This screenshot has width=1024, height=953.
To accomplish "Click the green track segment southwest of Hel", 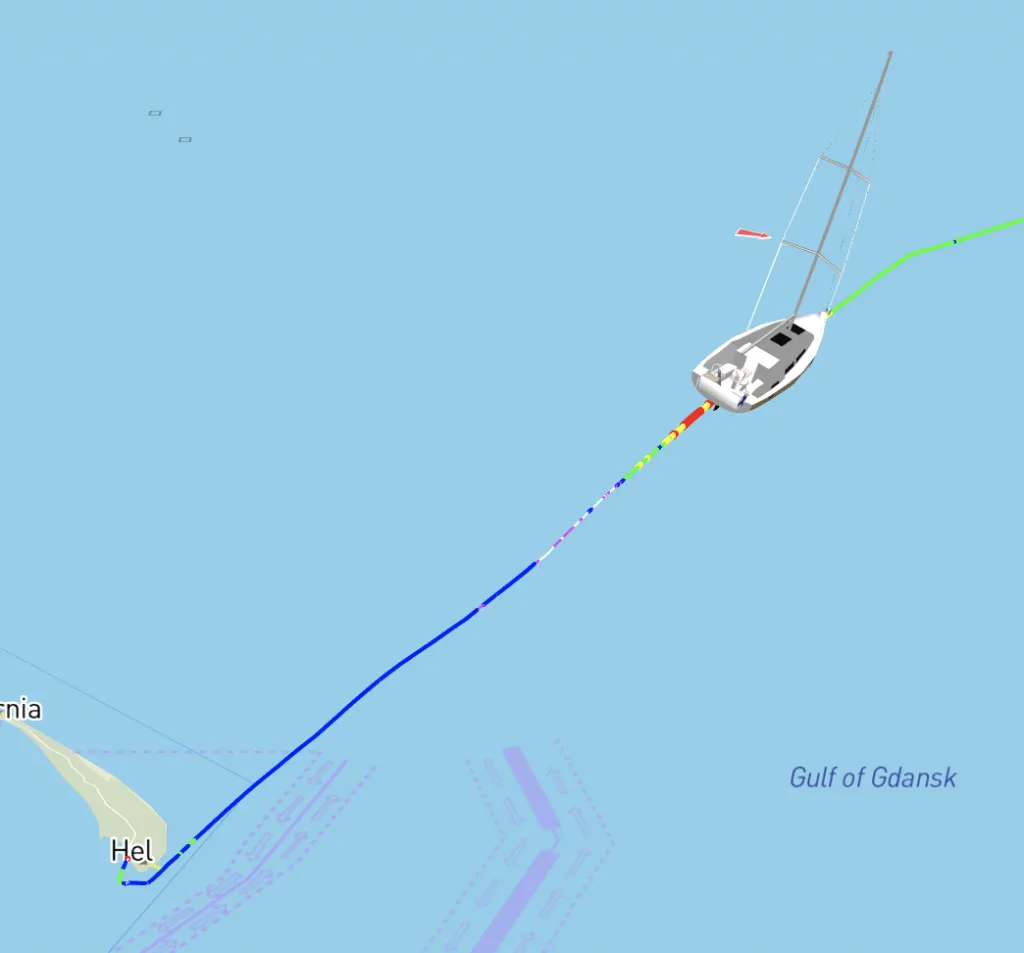I will point(120,875).
